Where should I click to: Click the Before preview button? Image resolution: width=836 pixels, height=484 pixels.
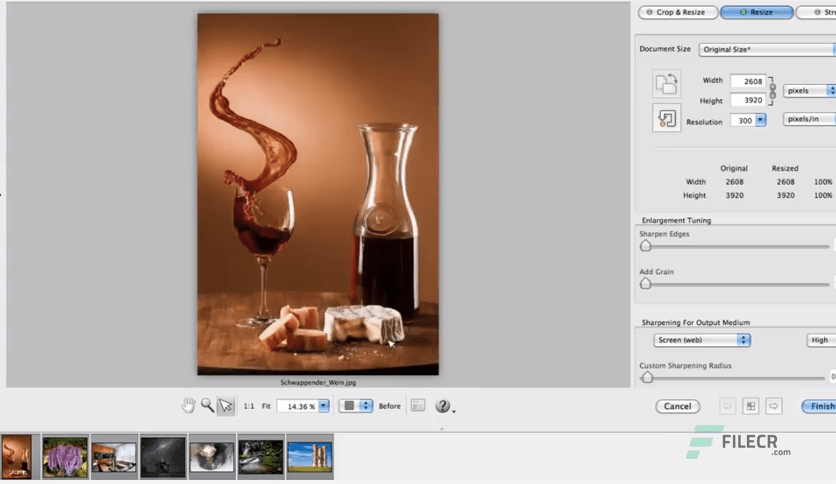point(389,406)
